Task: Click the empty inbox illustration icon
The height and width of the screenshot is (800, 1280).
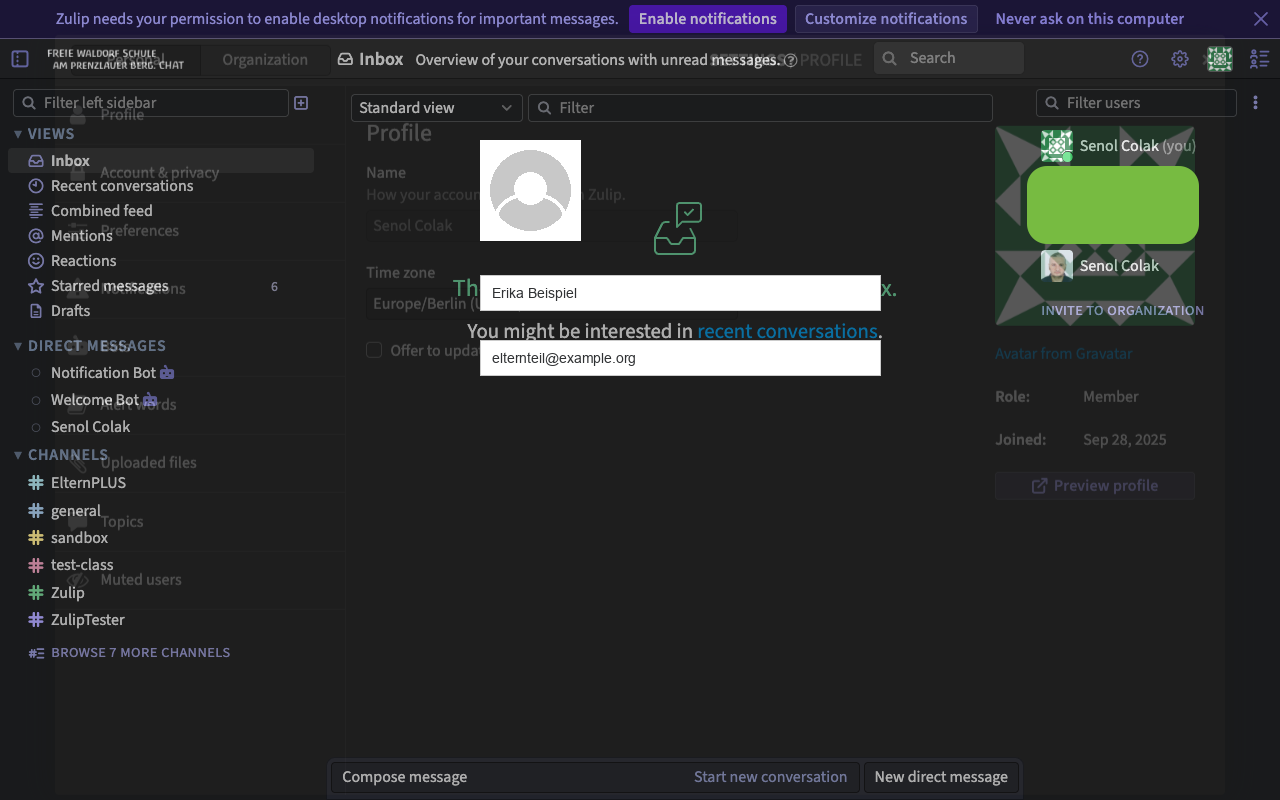Action: 678,229
